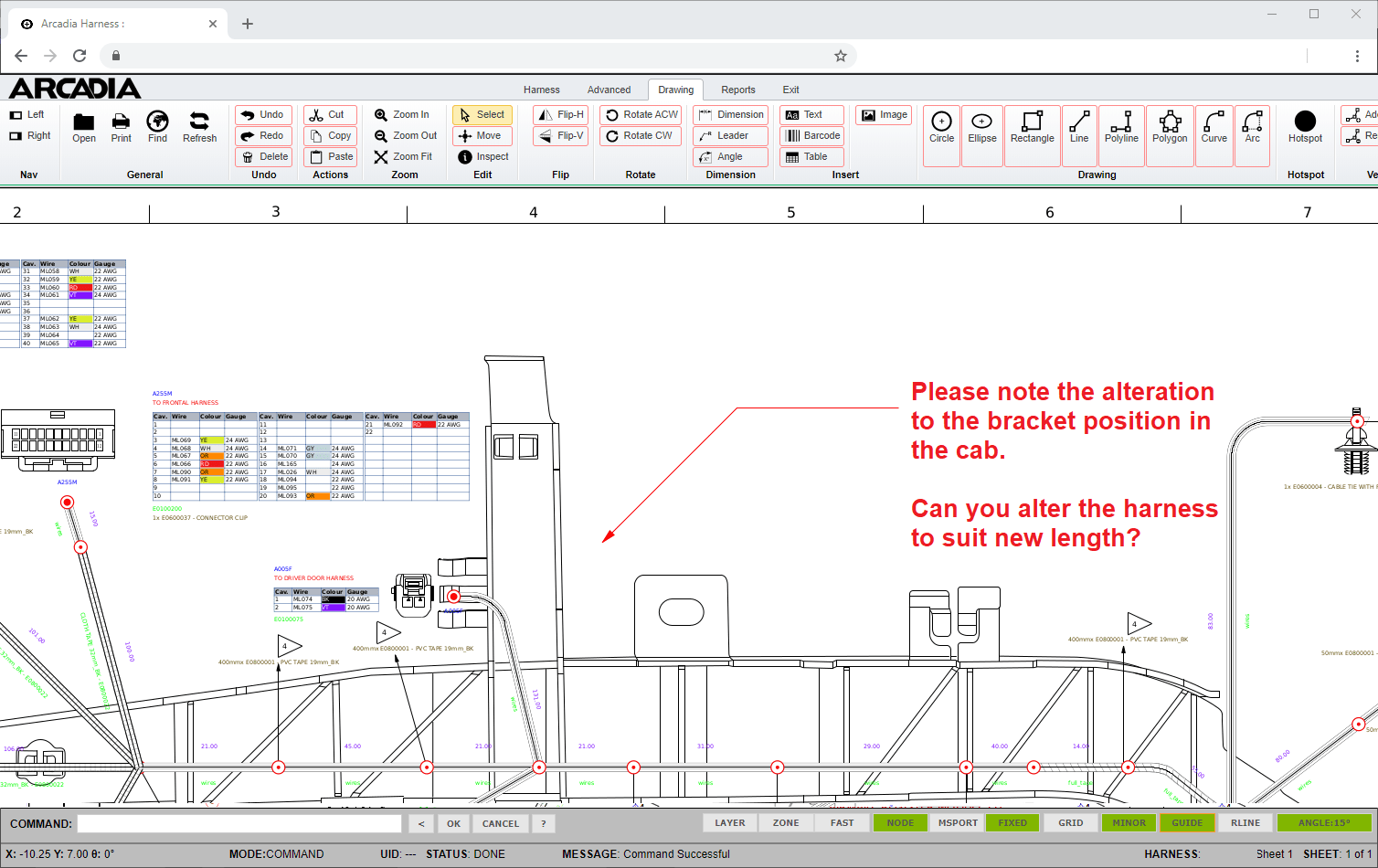Disable the GUIDE toggle

pos(1187,823)
